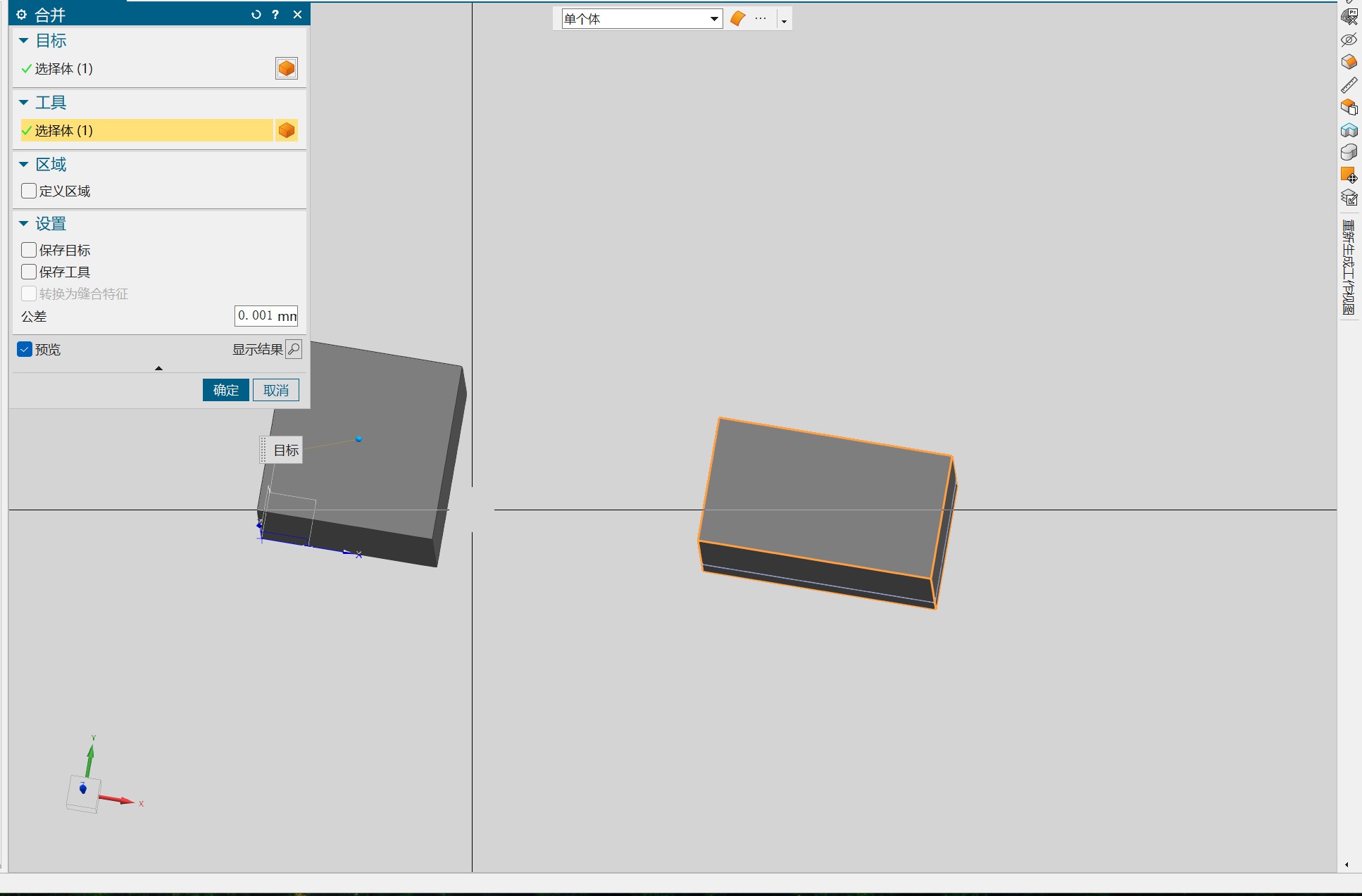This screenshot has height=896, width=1362.
Task: Click the grey unite bodies icon in right toolbar
Action: pyautogui.click(x=1349, y=152)
